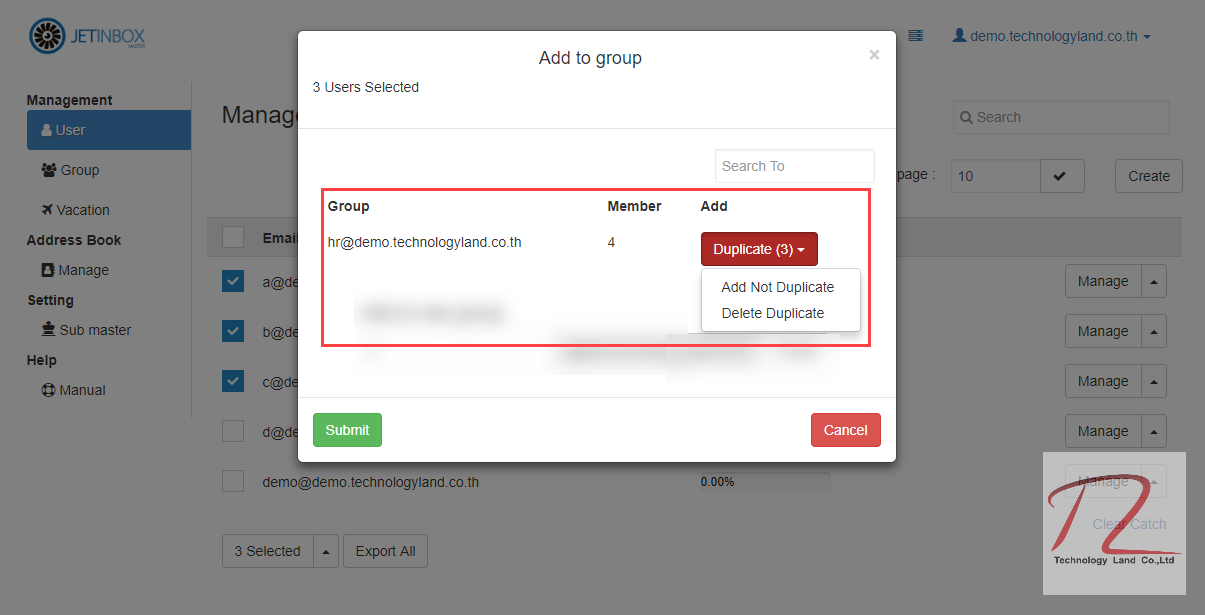Toggle the select-all header checkbox
The height and width of the screenshot is (615, 1205).
[233, 237]
